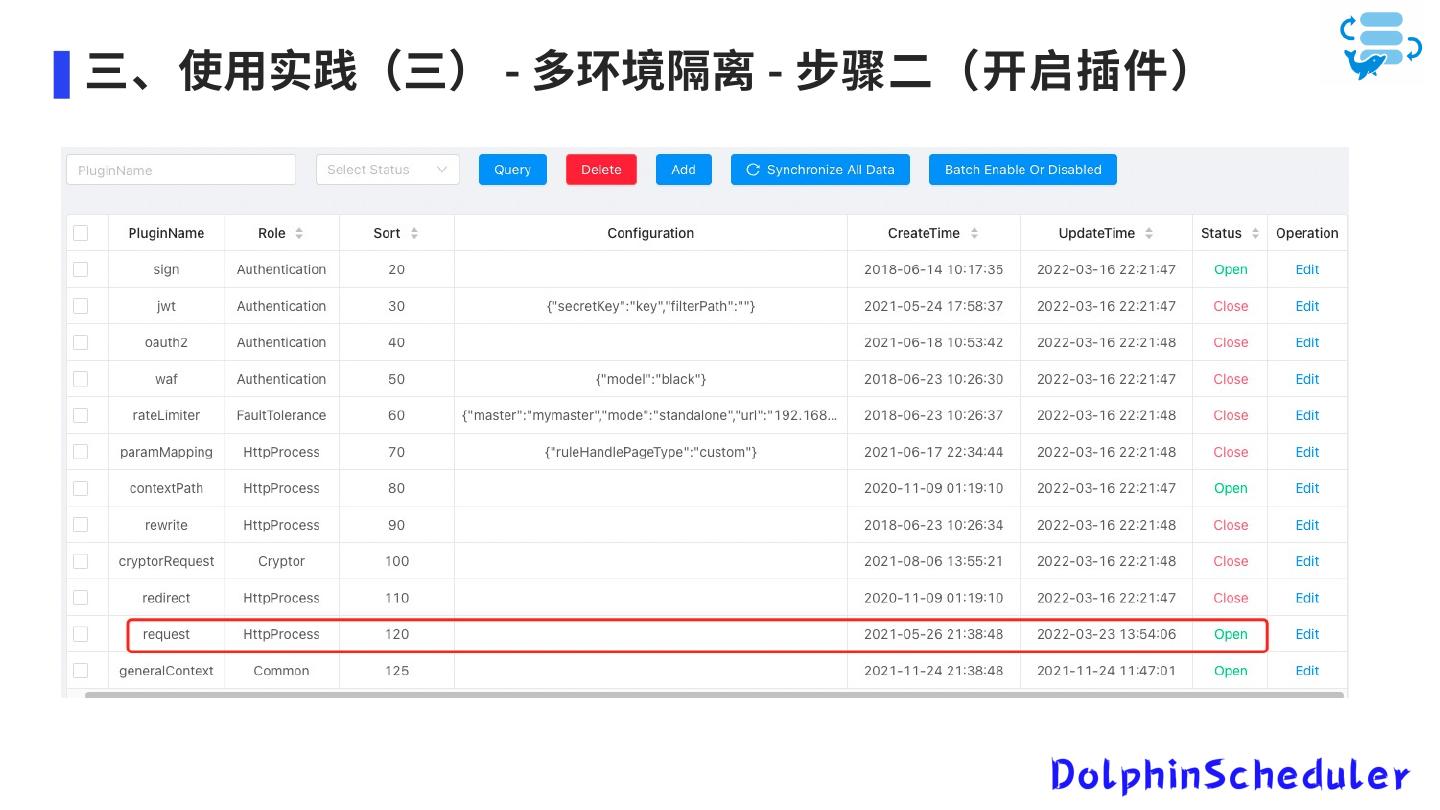Tick the rateLimiter plugin checkbox
Screen dimensions: 1440x810
tap(81, 415)
